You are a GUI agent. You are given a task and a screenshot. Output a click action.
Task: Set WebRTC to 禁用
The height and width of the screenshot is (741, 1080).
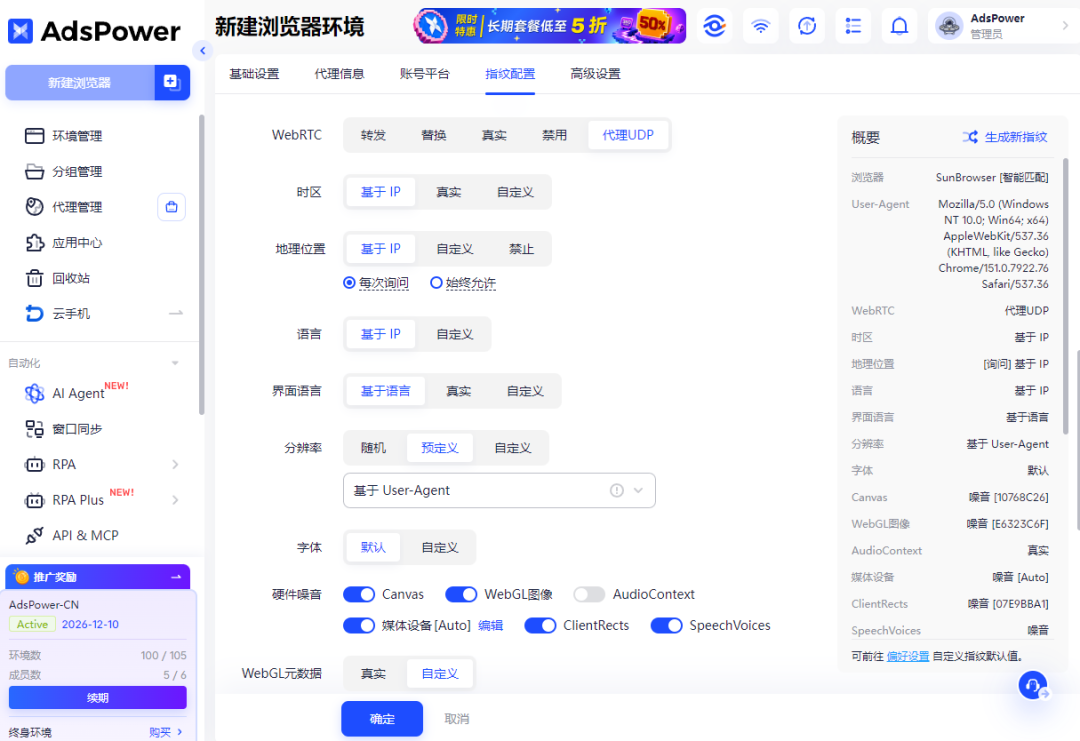554,135
